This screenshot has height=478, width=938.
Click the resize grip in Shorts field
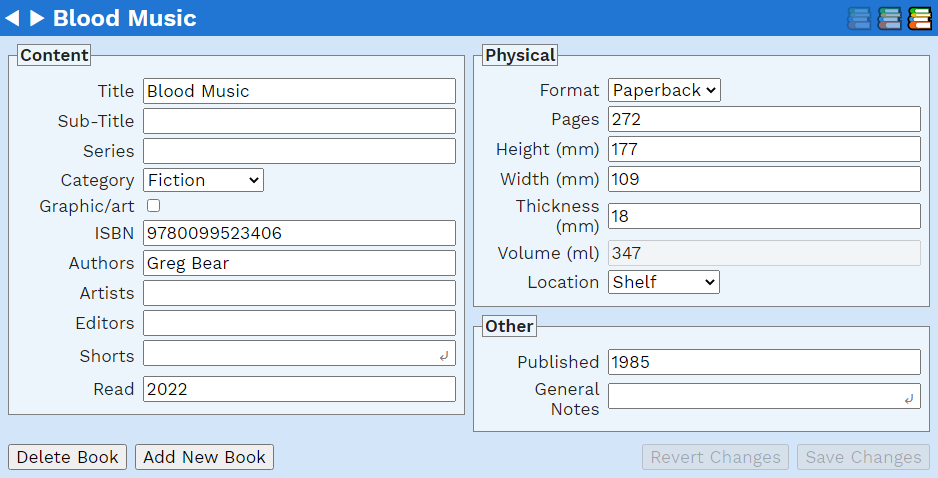(444, 356)
